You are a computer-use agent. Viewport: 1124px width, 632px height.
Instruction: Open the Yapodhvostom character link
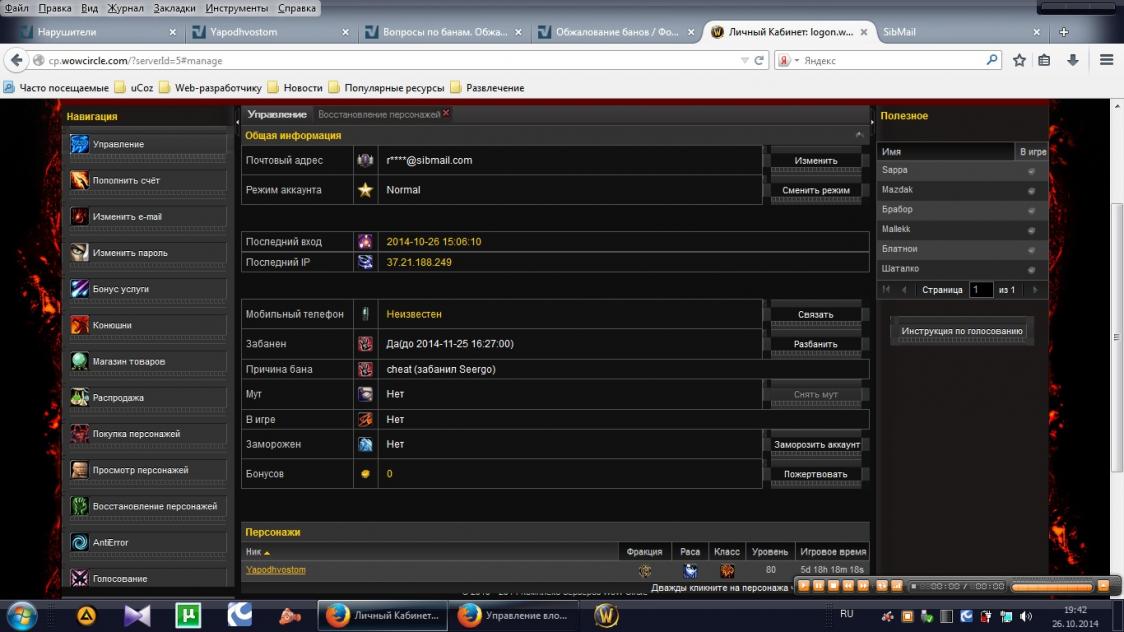(275, 570)
